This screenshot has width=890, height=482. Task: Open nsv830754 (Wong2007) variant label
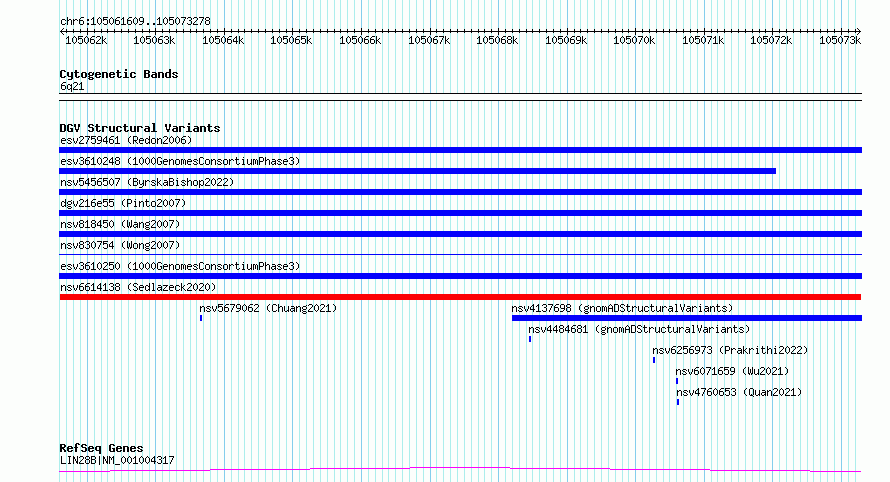(120, 245)
